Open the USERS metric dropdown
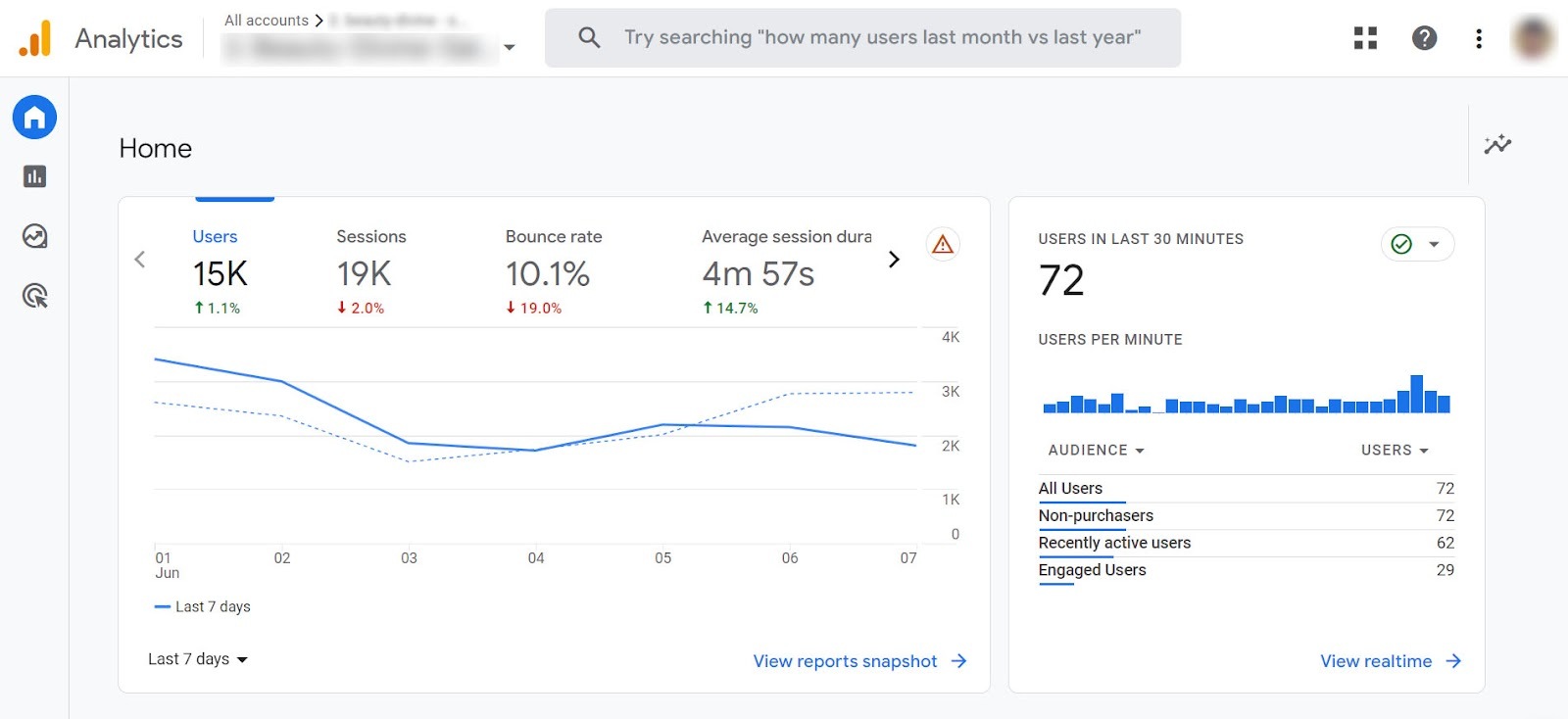The image size is (1568, 719). pyautogui.click(x=1395, y=450)
